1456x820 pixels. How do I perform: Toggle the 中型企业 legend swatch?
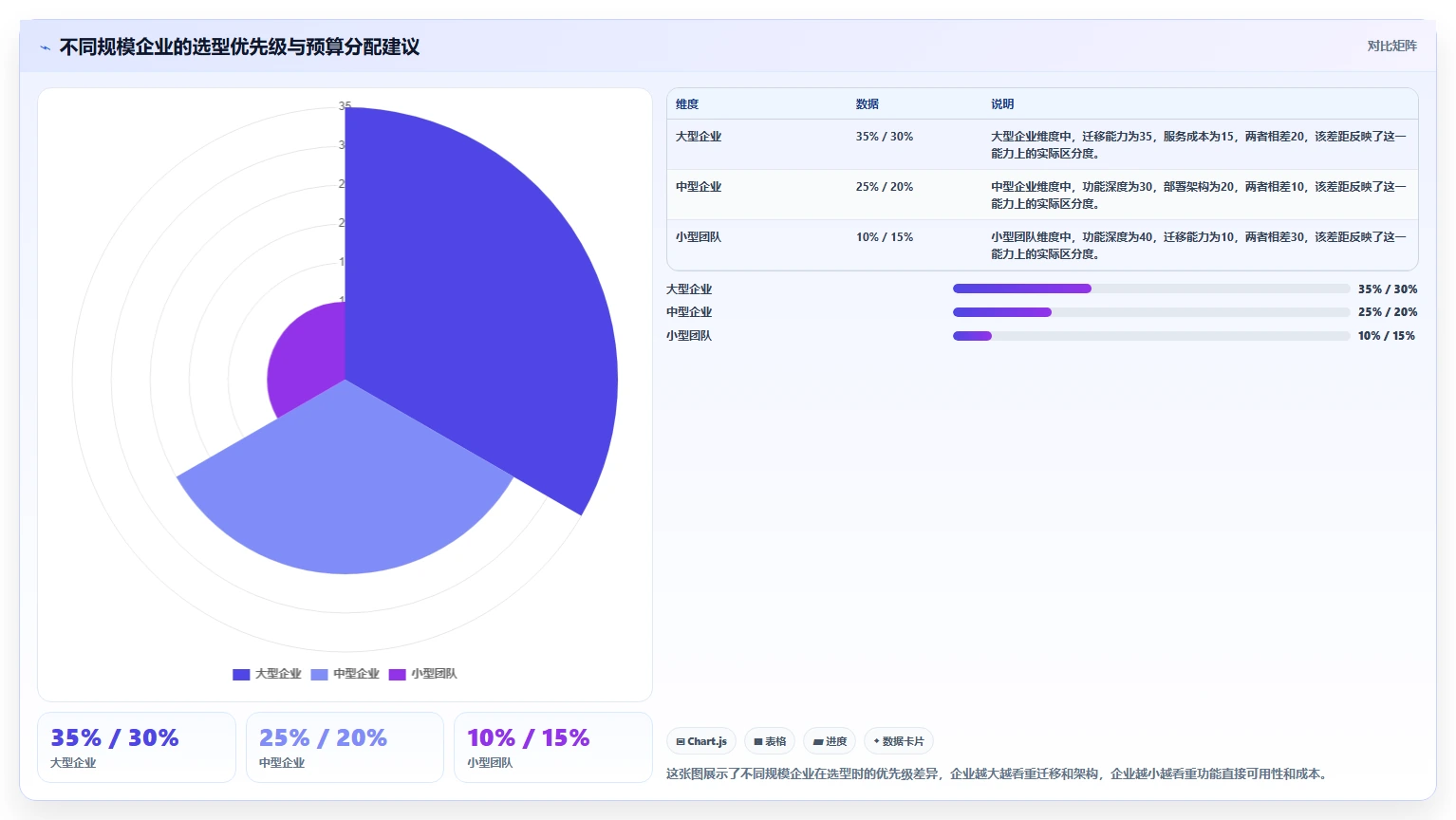tap(319, 674)
